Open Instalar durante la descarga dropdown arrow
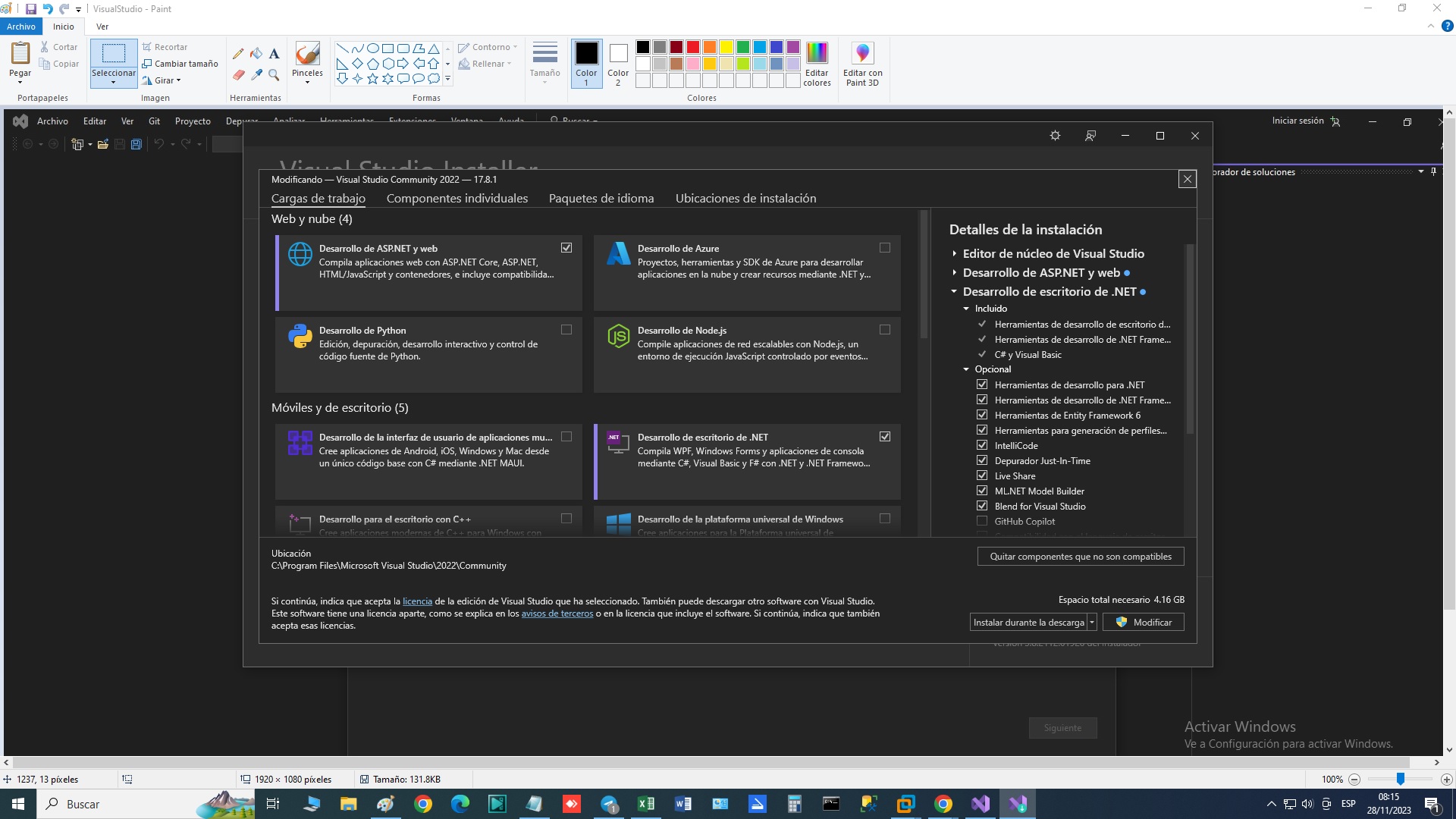1456x819 pixels. [1092, 623]
